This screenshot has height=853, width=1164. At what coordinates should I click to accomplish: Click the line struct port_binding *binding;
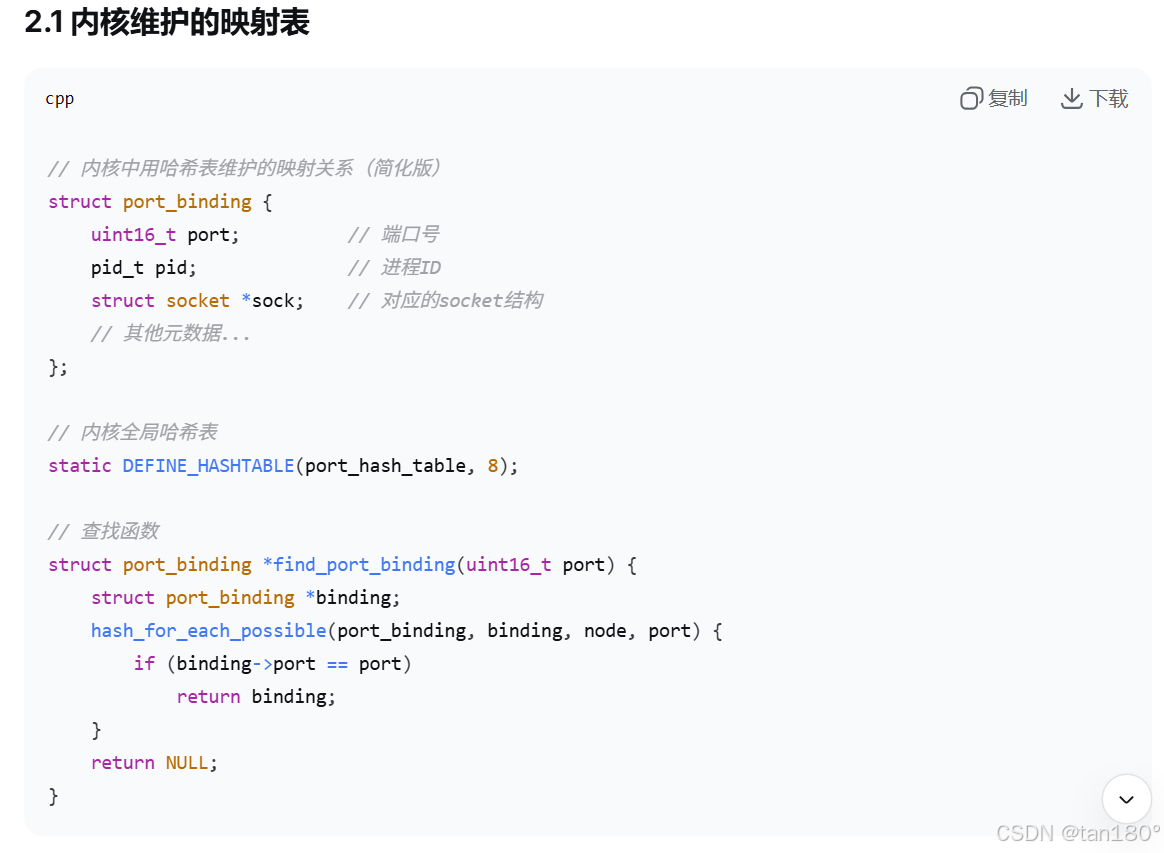coord(246,598)
